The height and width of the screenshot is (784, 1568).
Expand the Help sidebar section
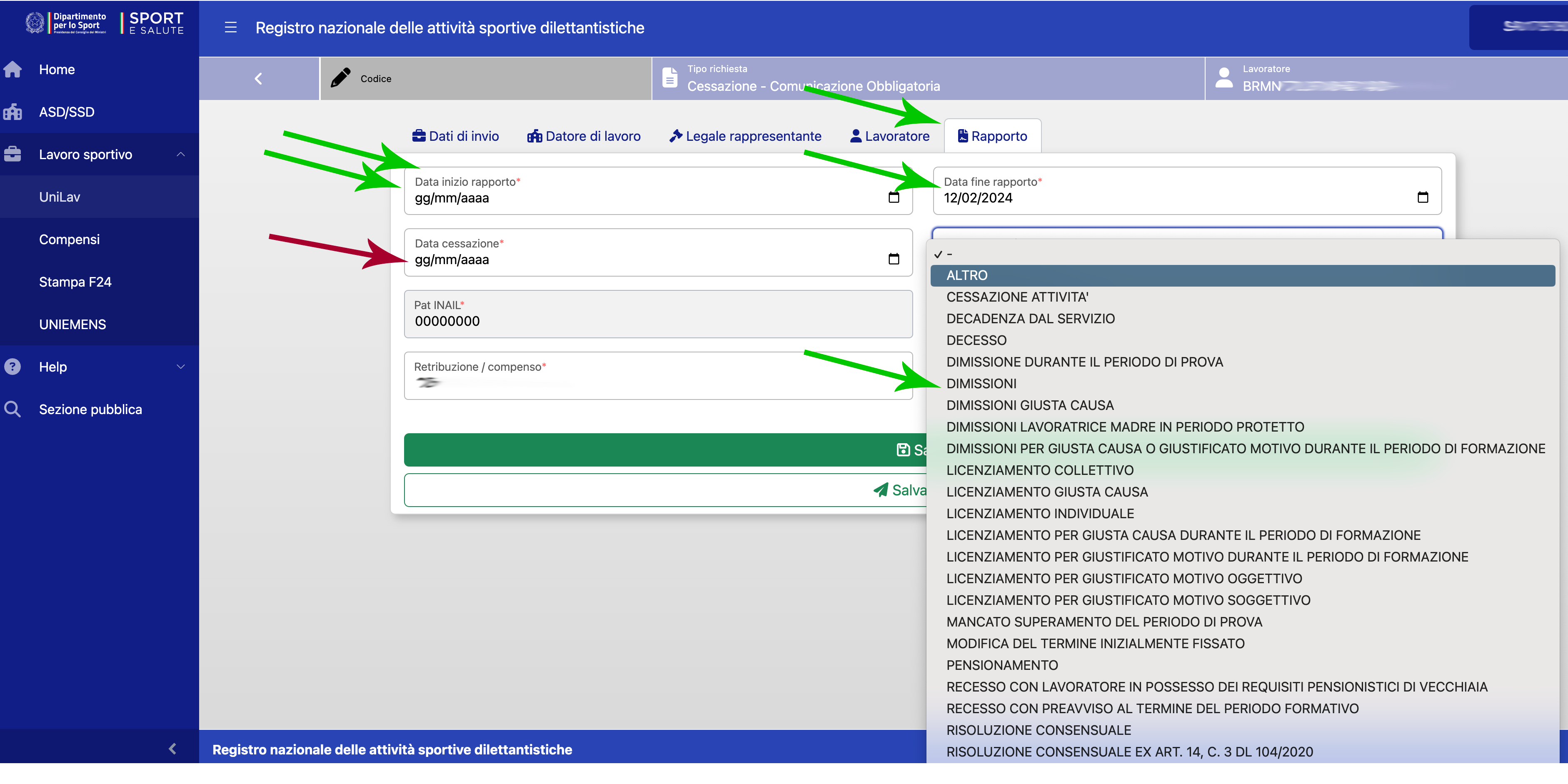point(180,367)
